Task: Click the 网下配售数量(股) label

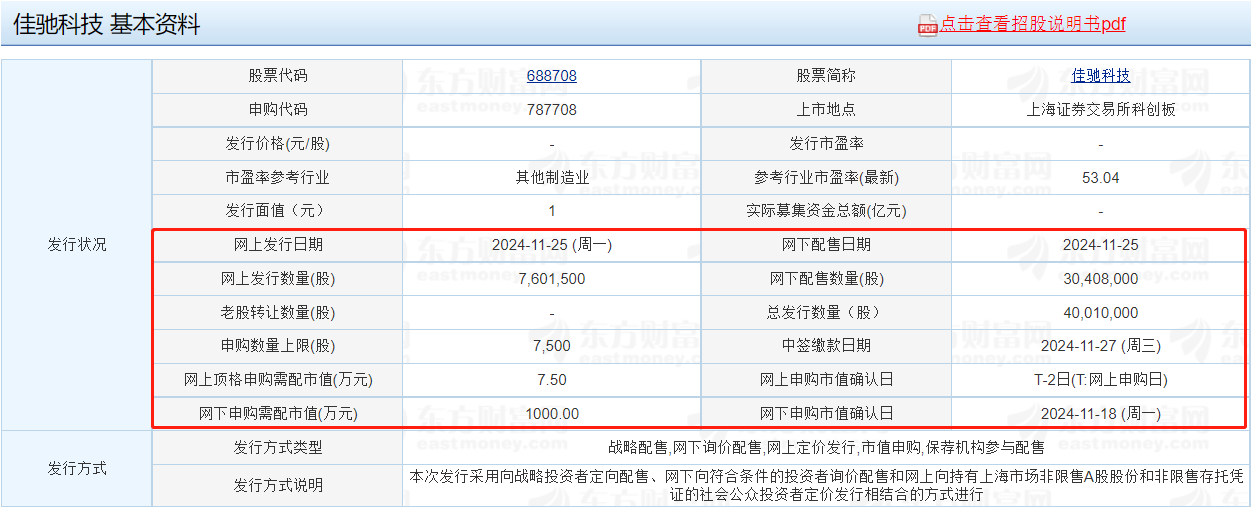Action: point(826,279)
